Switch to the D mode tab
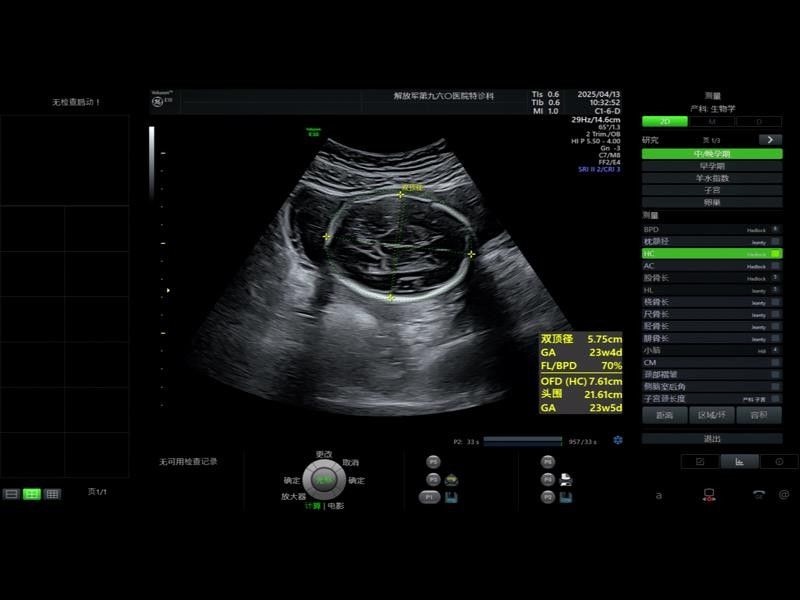This screenshot has height=600, width=800. (x=759, y=121)
